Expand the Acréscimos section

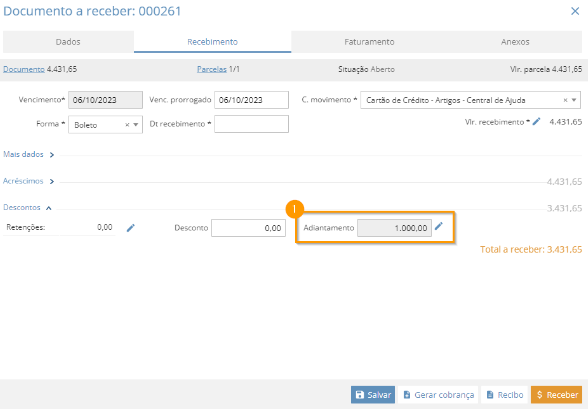pos(28,181)
